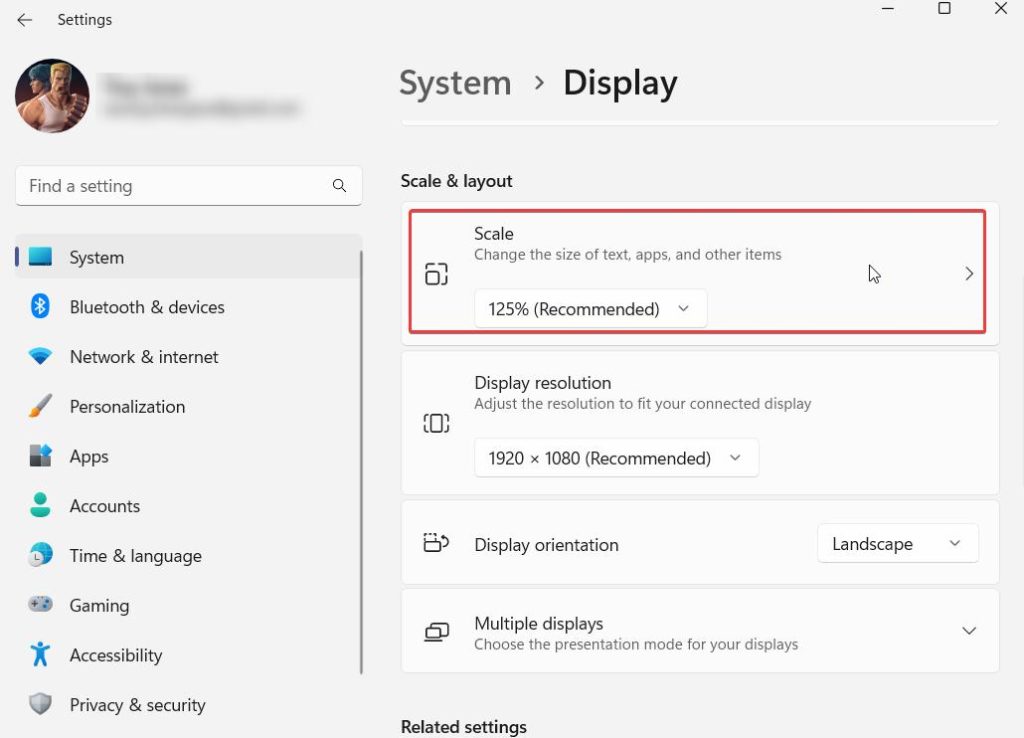
Task: Click the Privacy & security shield icon
Action: coord(40,705)
